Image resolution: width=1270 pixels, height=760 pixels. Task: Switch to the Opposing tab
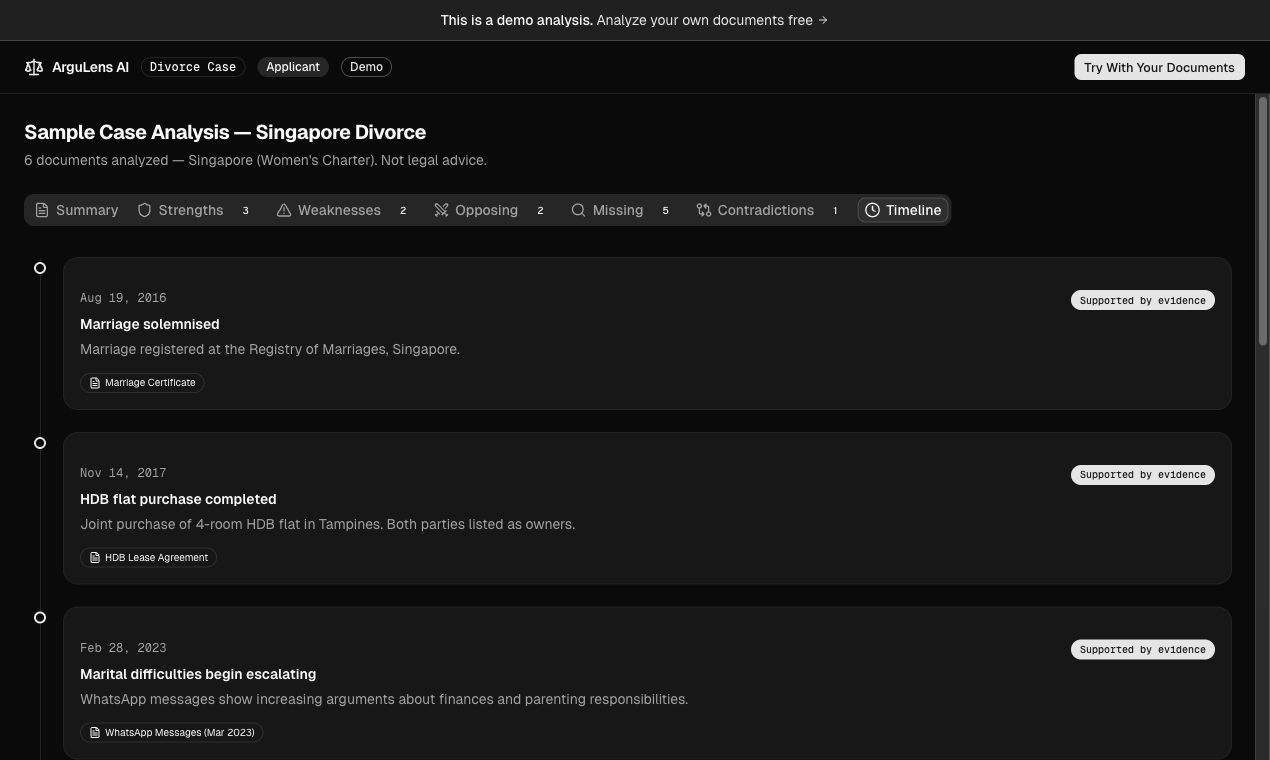click(487, 210)
